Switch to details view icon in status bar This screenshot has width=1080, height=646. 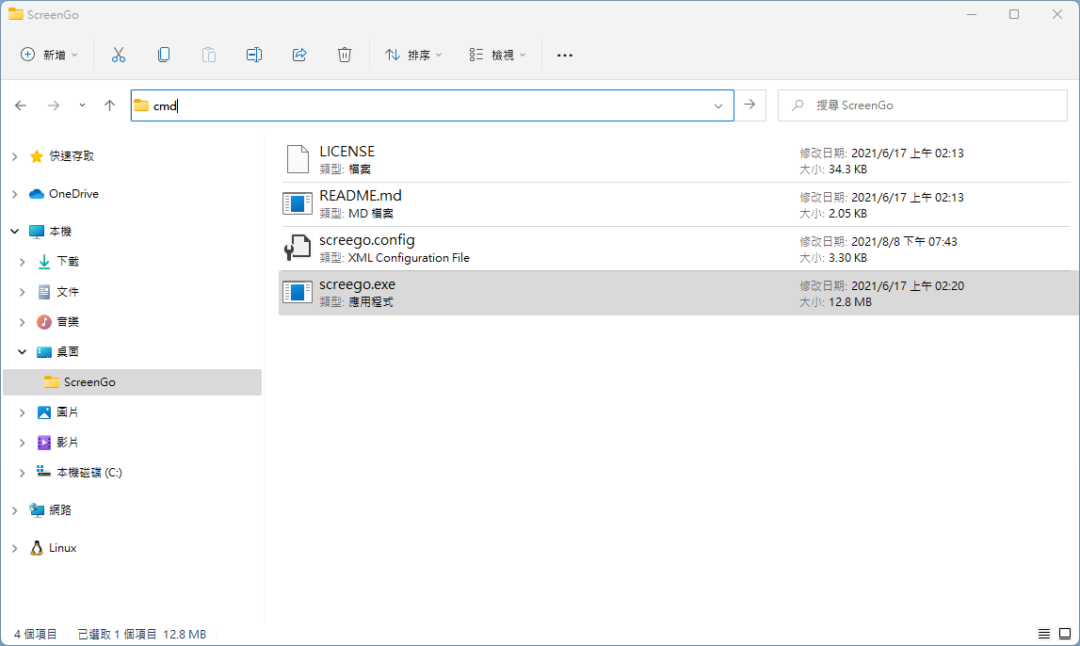[x=1044, y=634]
